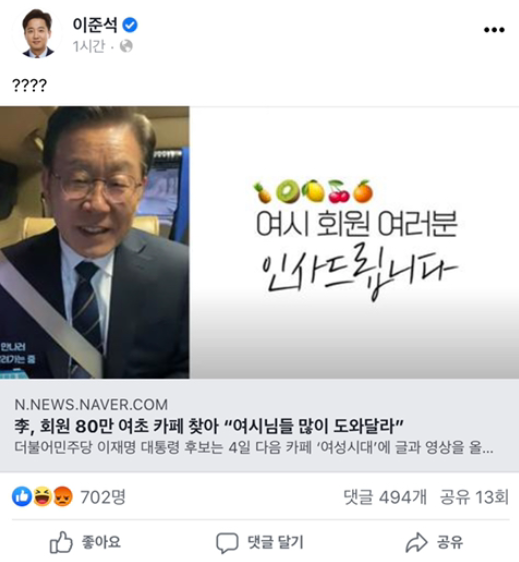
Task: Open the linked article headline about 여초 카페
Action: (209, 426)
